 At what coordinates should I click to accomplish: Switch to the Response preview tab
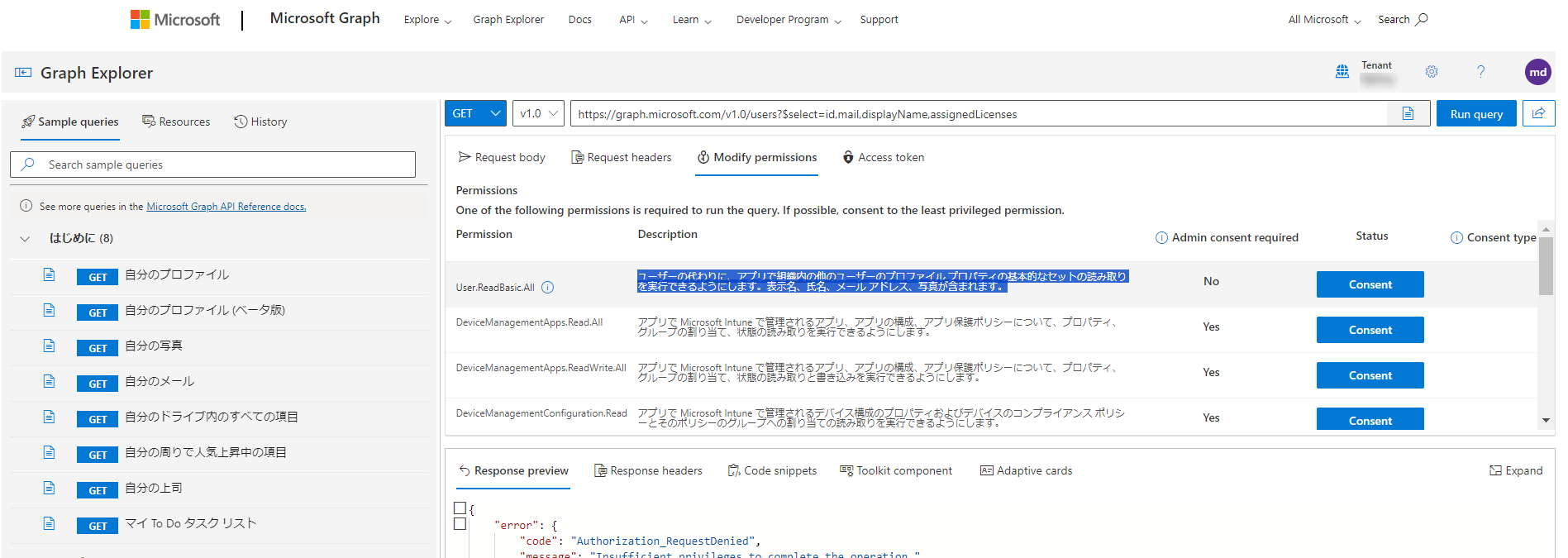[513, 470]
